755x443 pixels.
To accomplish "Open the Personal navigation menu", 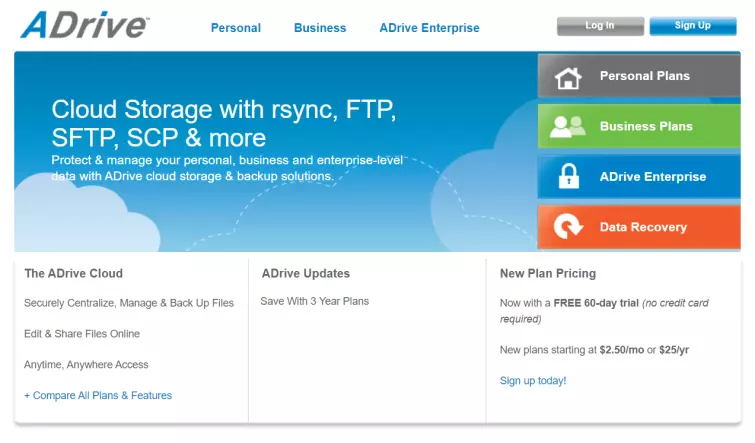I will pyautogui.click(x=235, y=28).
